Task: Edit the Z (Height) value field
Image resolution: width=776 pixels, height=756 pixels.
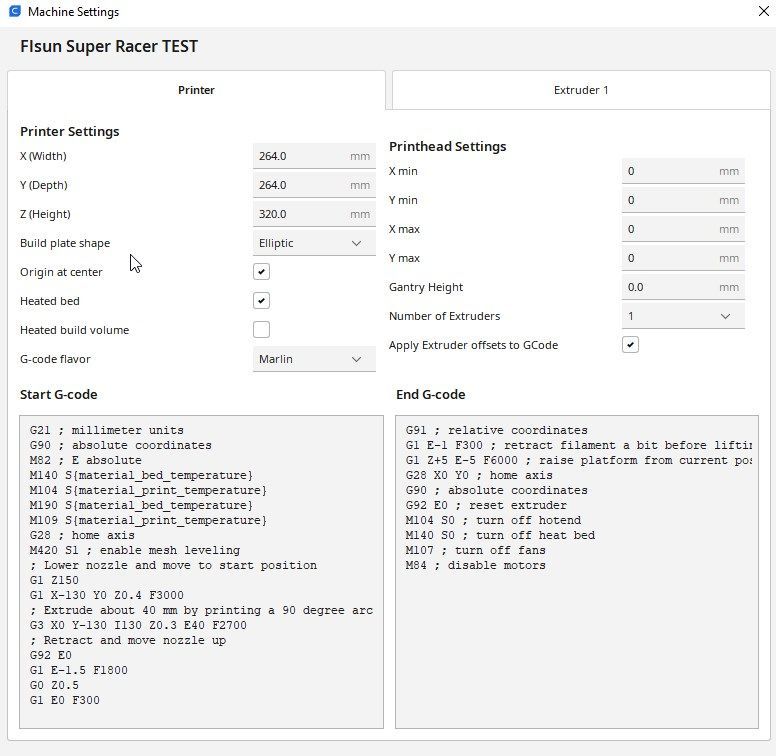Action: click(300, 214)
